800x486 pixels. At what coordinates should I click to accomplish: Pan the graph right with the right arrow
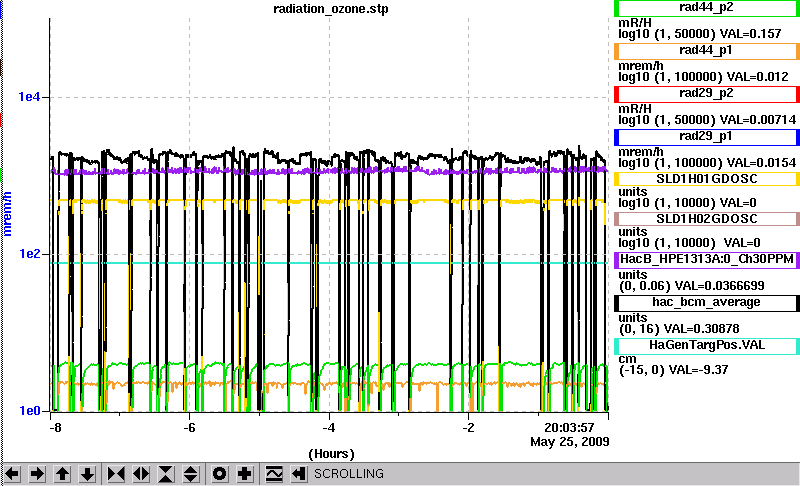tap(37, 474)
